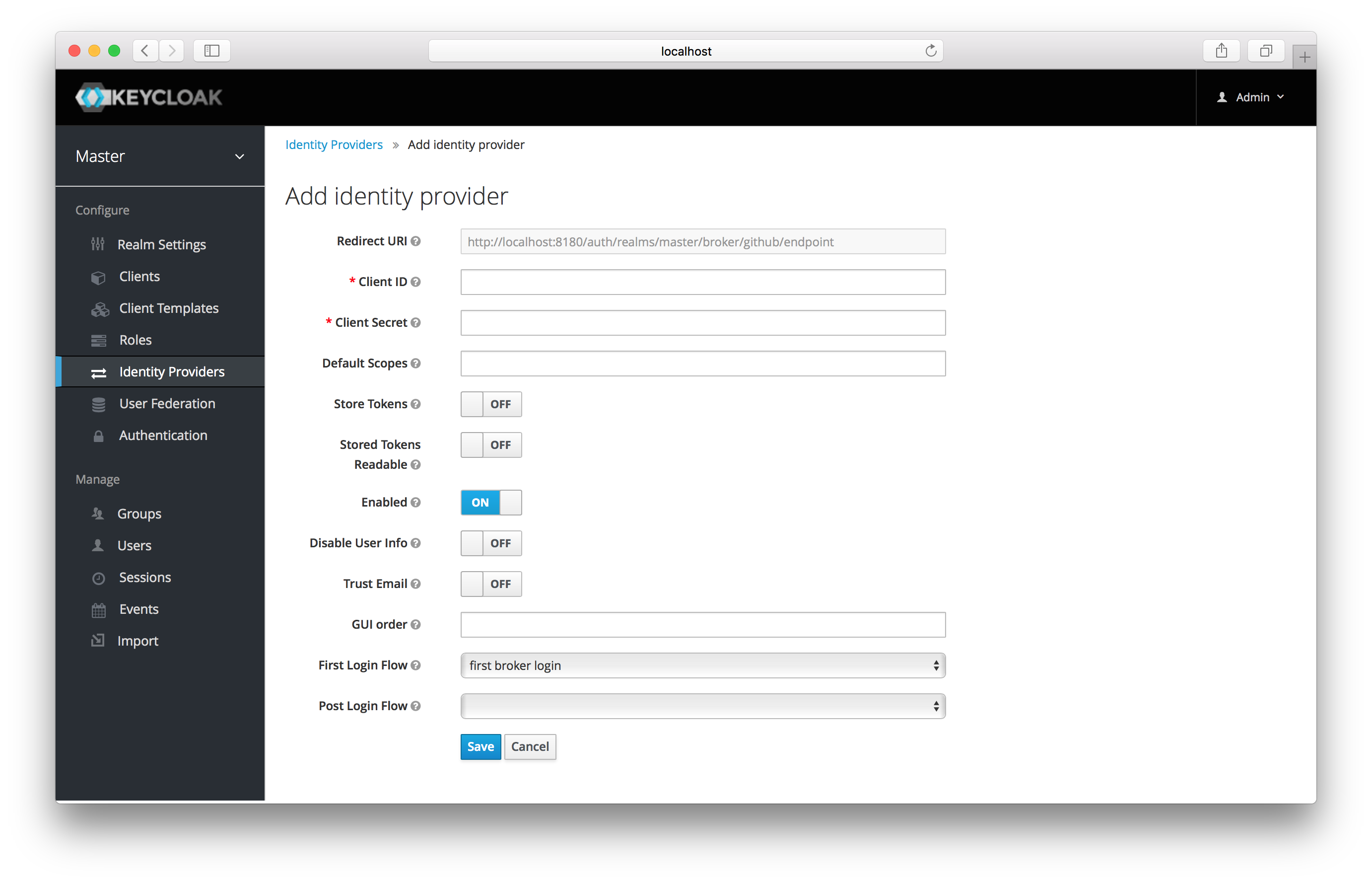Click the Identity Providers icon in sidebar

click(x=97, y=371)
